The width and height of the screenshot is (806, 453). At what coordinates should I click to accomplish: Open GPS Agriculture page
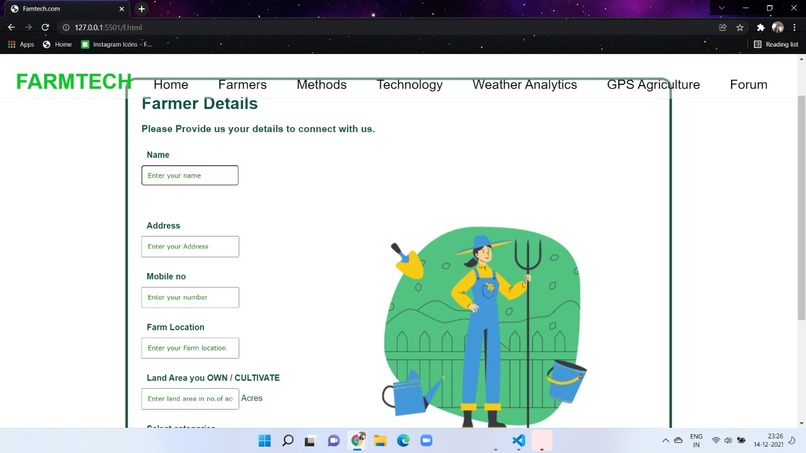[653, 84]
